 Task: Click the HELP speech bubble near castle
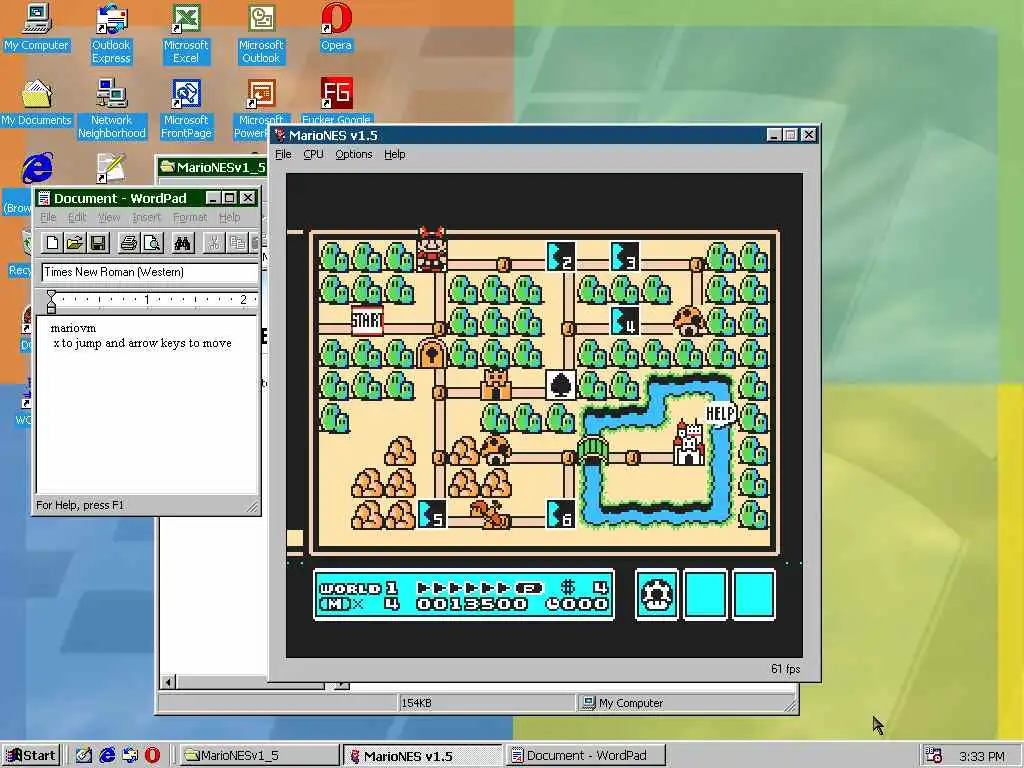[x=721, y=413]
